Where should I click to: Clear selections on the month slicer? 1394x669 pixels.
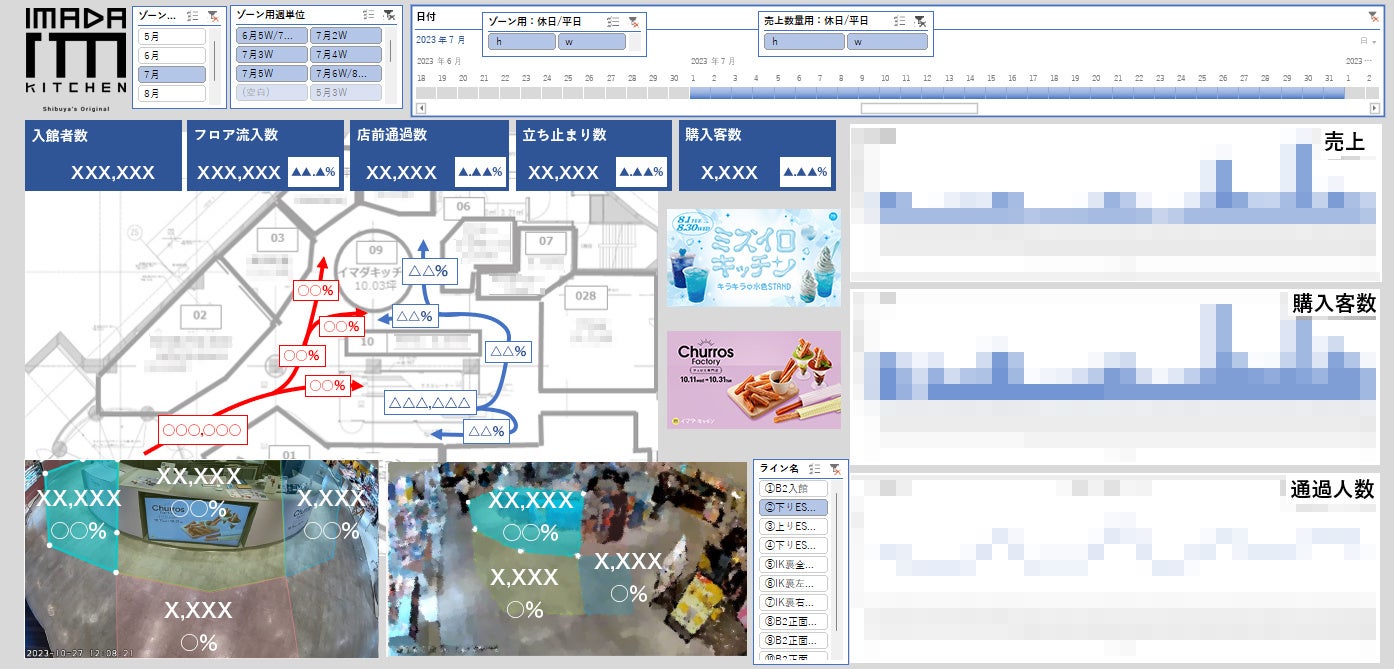[213, 16]
